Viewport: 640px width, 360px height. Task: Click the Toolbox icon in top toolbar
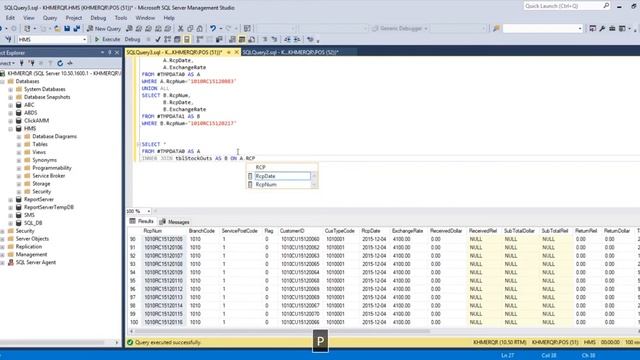612,29
